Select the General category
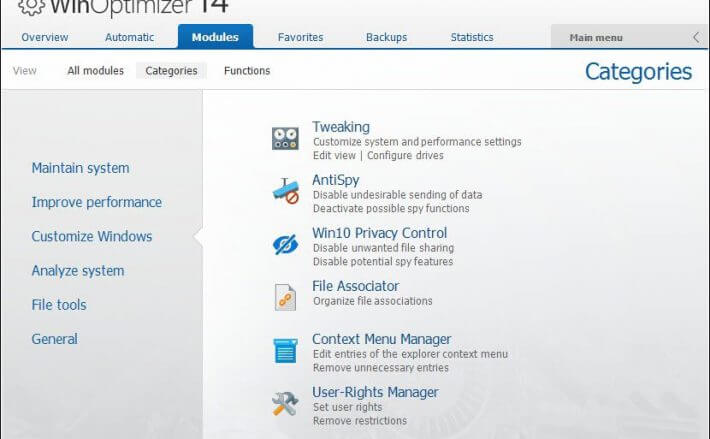Image resolution: width=710 pixels, height=439 pixels. click(x=54, y=339)
